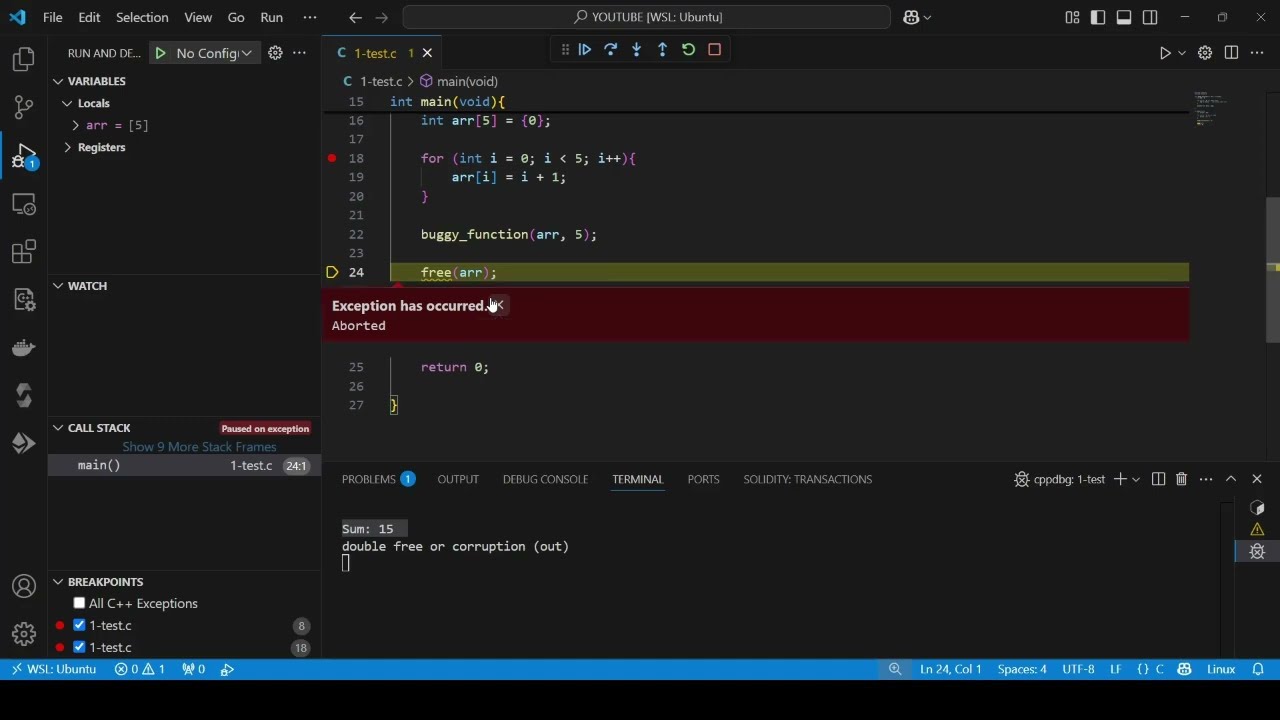
Task: Run C file with editor play button
Action: pos(1165,53)
